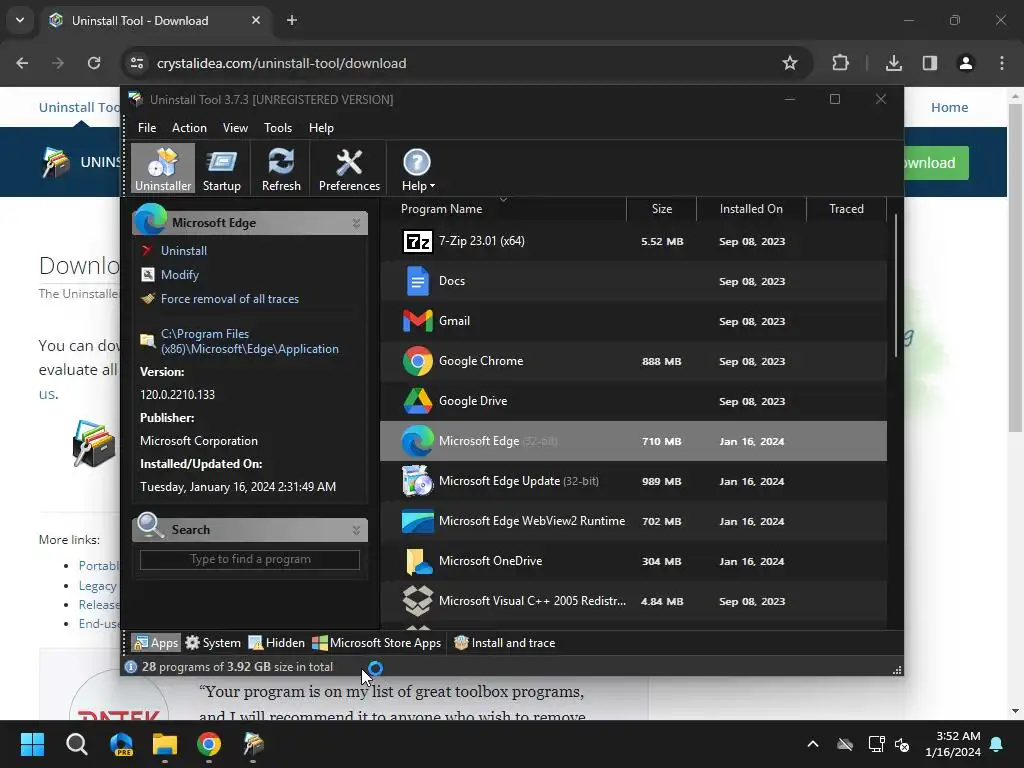The image size is (1024, 768).
Task: Collapse the Search panel
Action: pyautogui.click(x=357, y=530)
